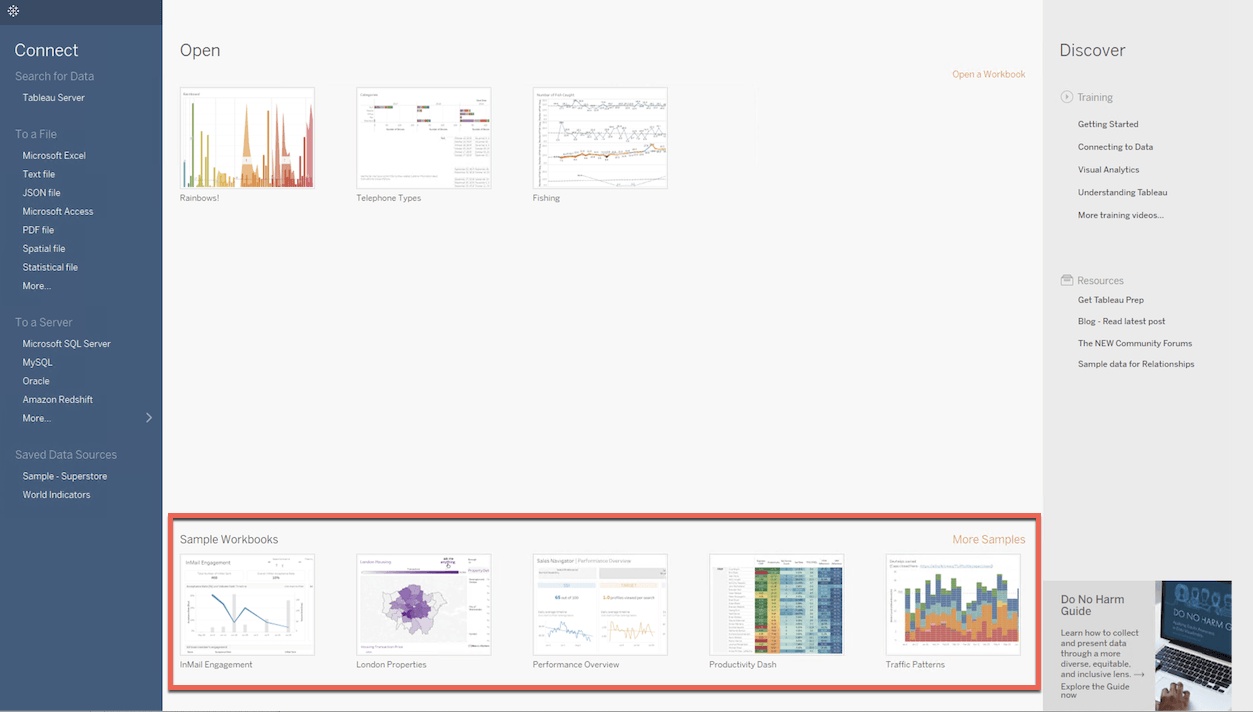Expand the More... servers chevron arrow
The width and height of the screenshot is (1253, 712).
[x=149, y=418]
